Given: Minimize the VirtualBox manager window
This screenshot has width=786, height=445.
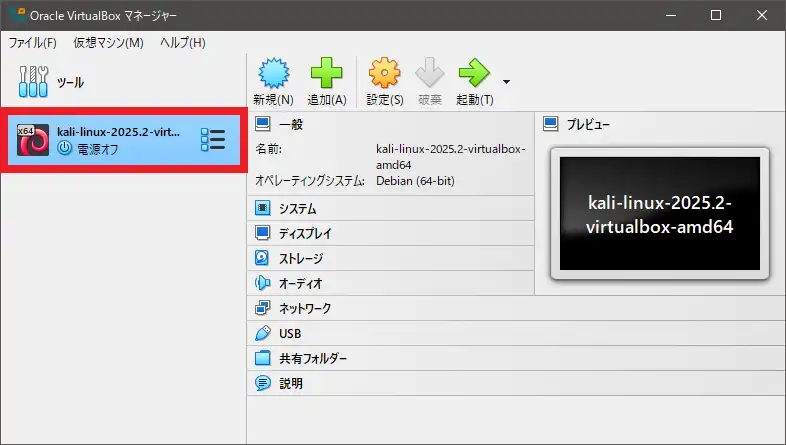Looking at the screenshot, I should pyautogui.click(x=671, y=15).
